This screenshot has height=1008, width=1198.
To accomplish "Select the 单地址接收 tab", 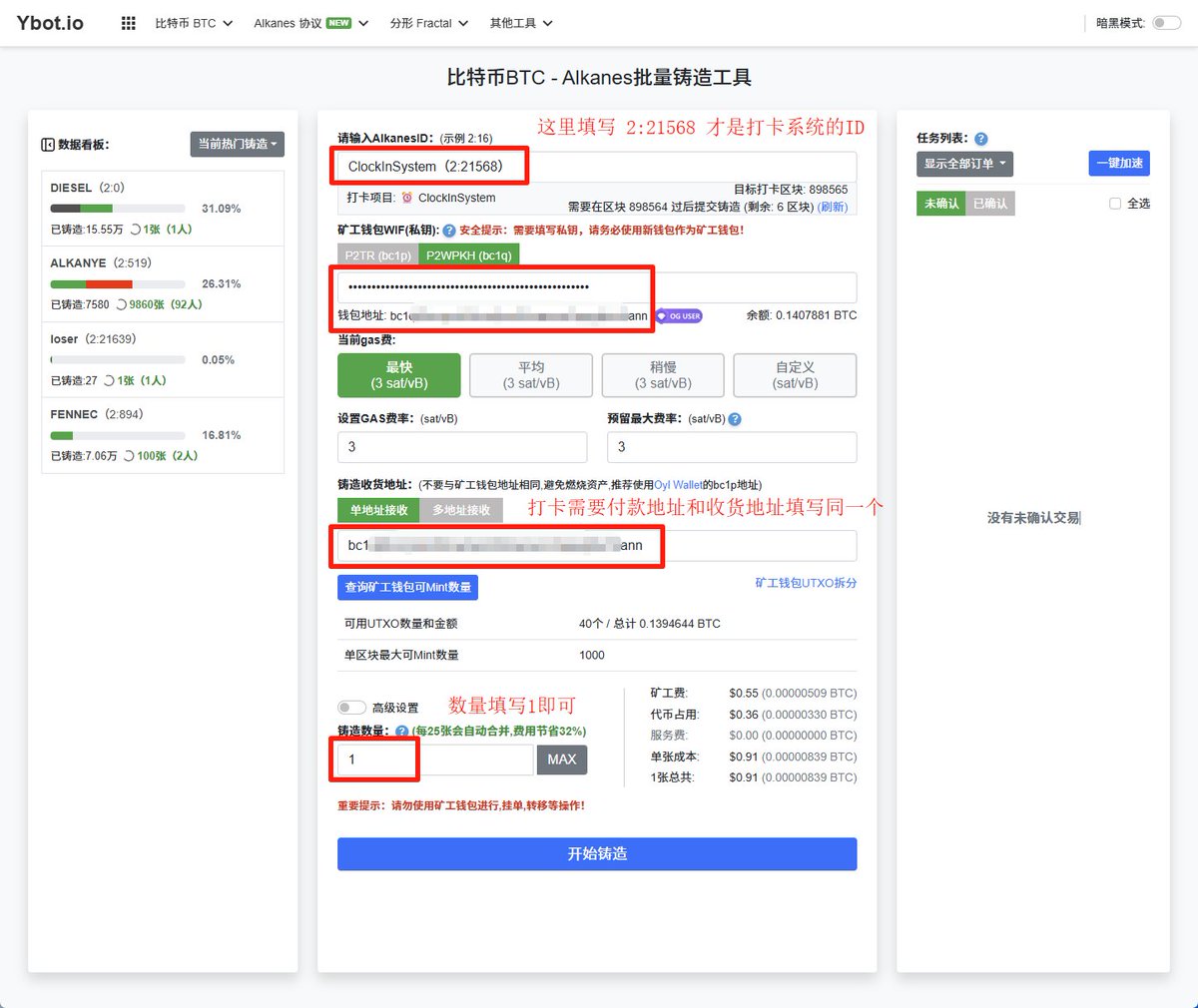I will tap(379, 510).
